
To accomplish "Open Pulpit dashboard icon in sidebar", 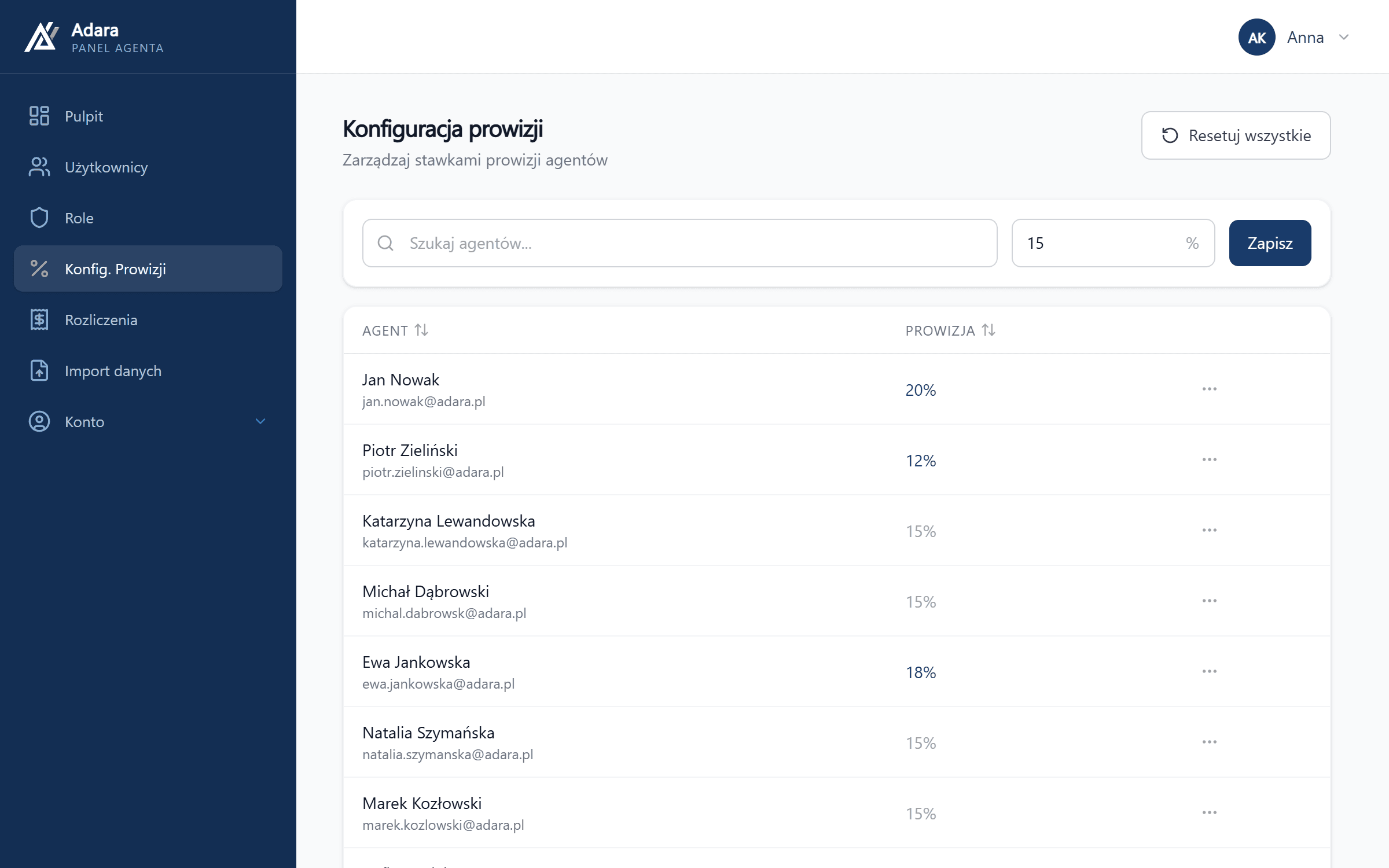I will coord(39,116).
